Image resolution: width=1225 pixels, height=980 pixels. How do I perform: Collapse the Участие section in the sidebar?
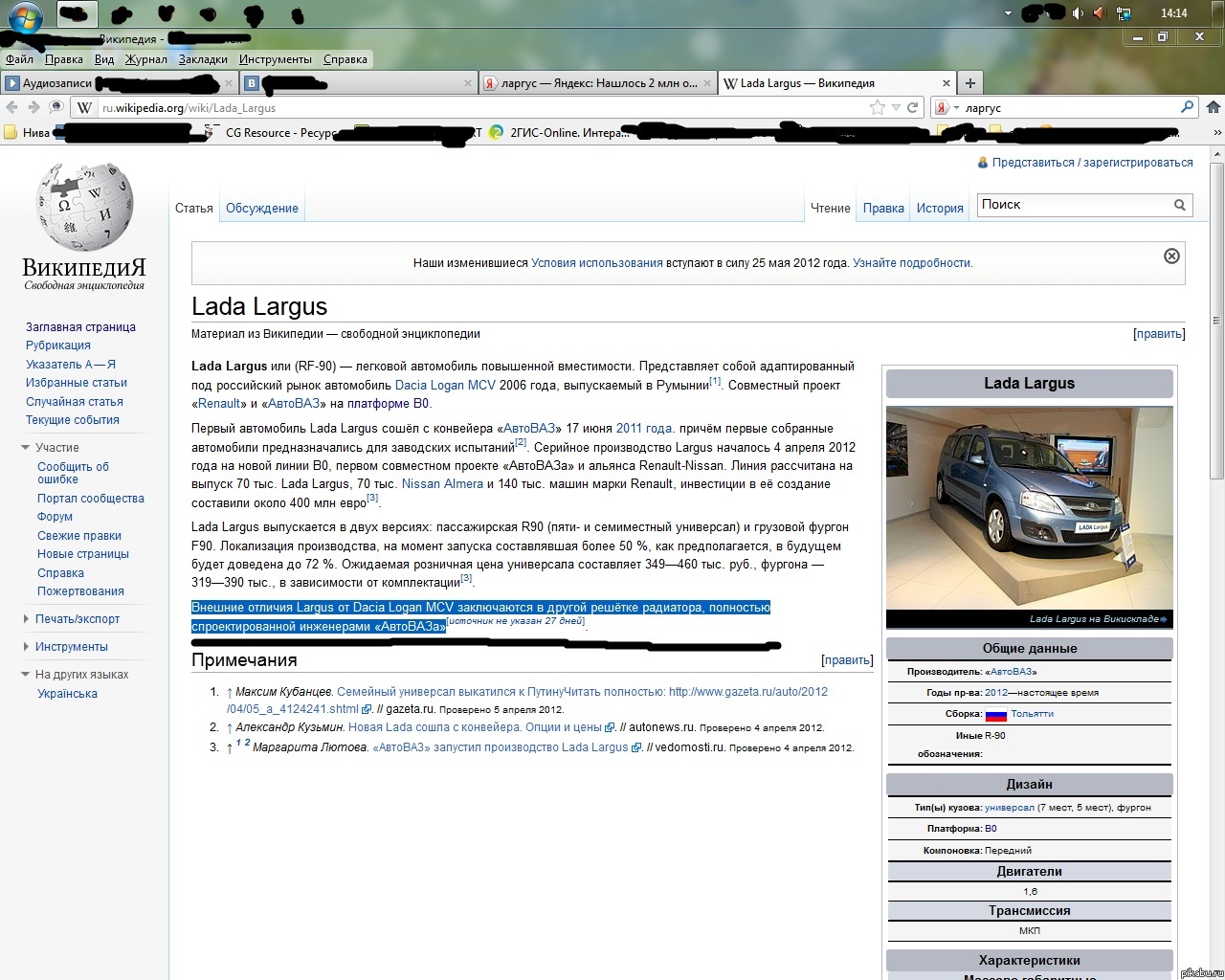[x=24, y=447]
